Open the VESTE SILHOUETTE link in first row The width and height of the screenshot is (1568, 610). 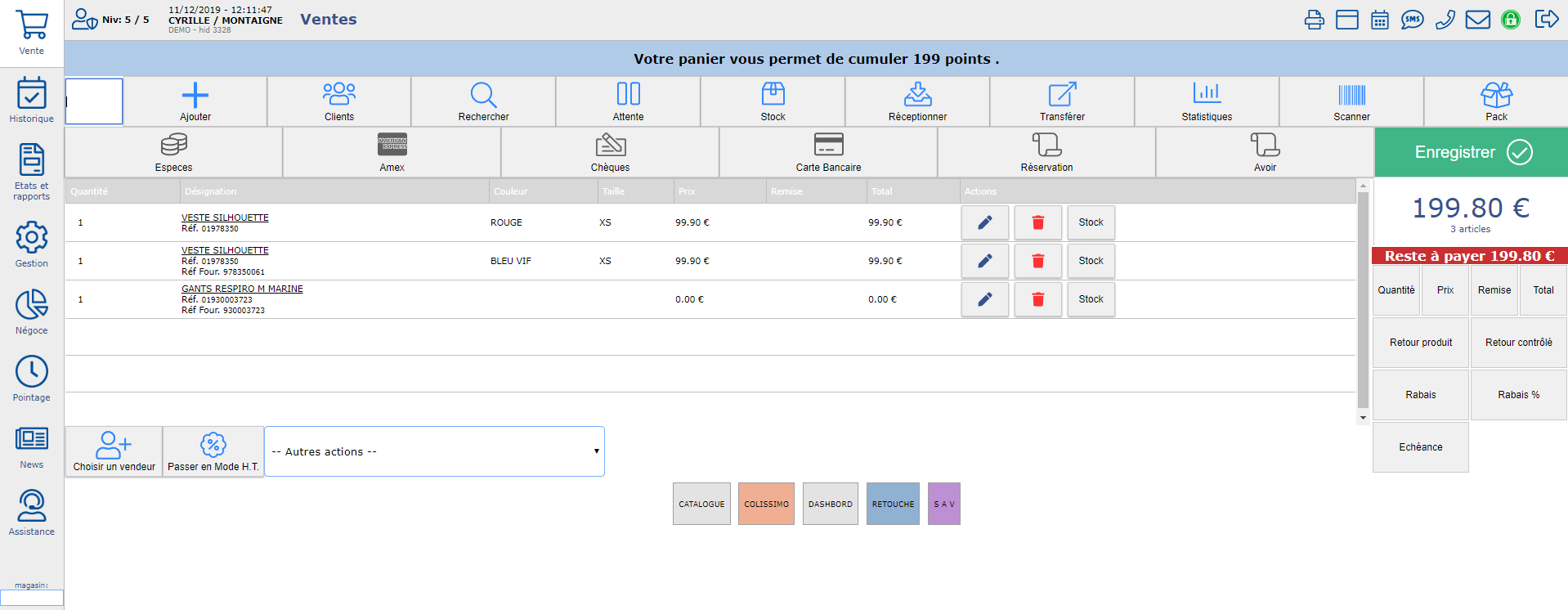225,218
